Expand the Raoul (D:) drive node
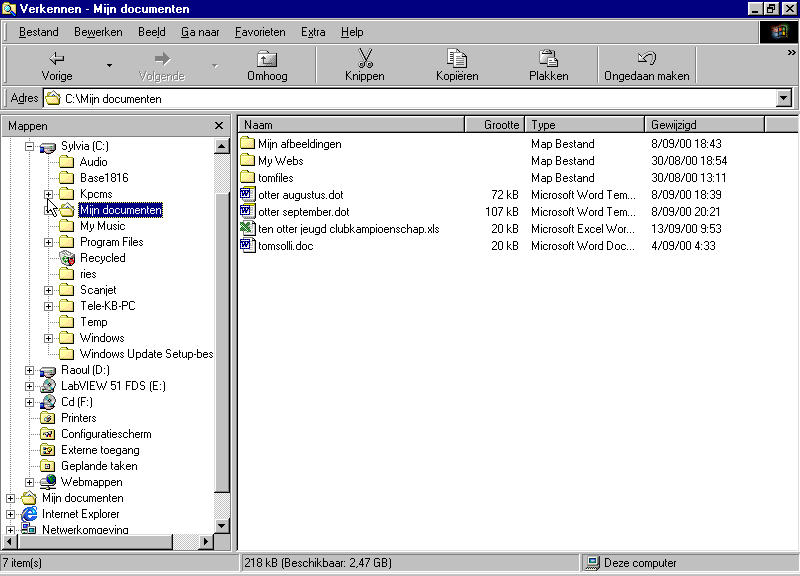 29,370
